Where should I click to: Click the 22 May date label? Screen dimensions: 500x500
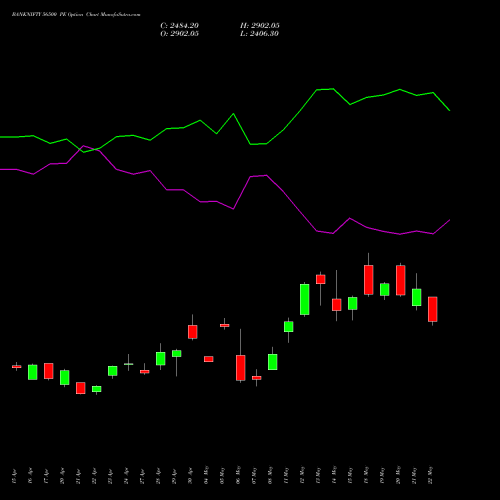tap(430, 475)
